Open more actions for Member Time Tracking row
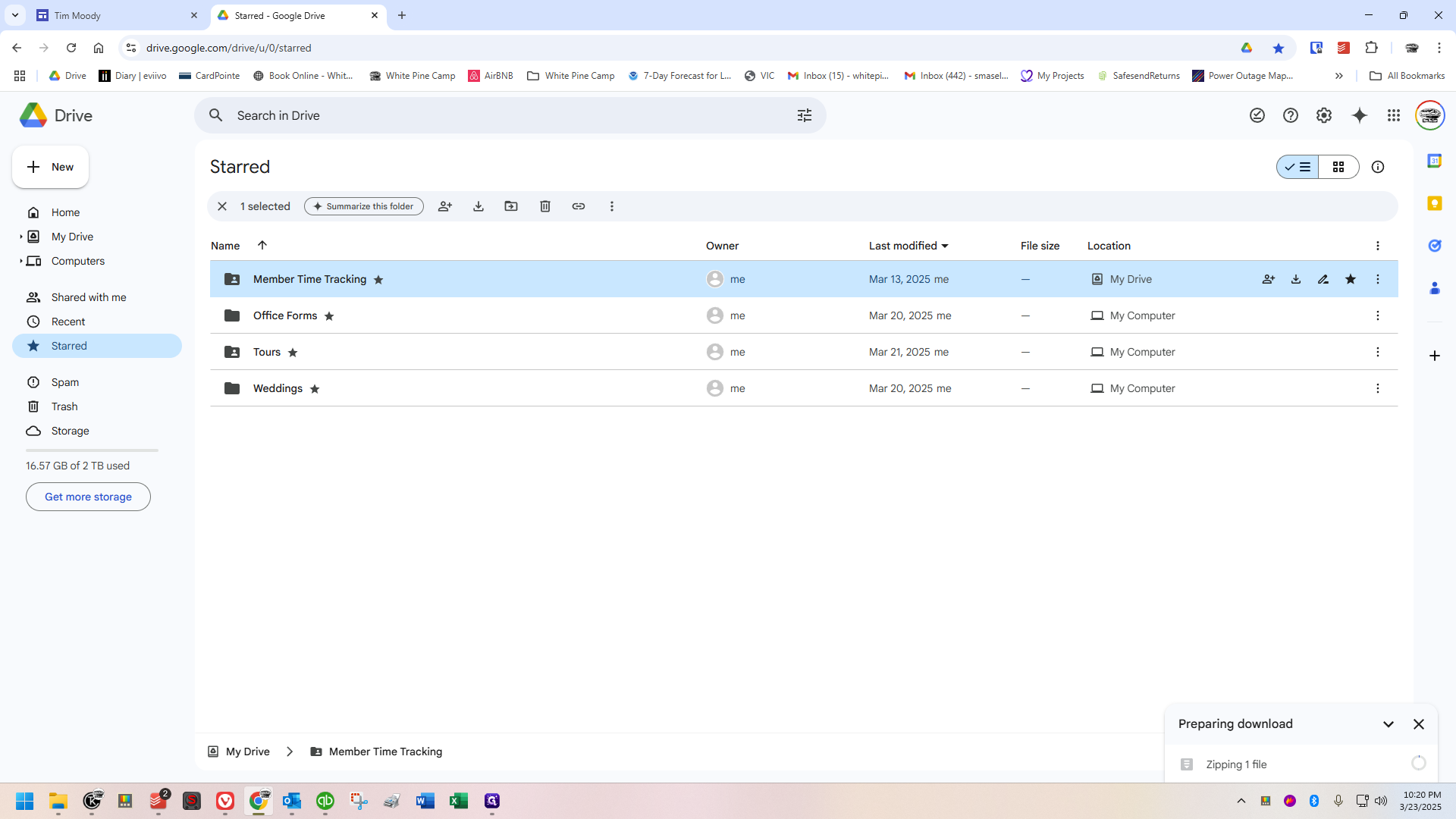 [1378, 279]
